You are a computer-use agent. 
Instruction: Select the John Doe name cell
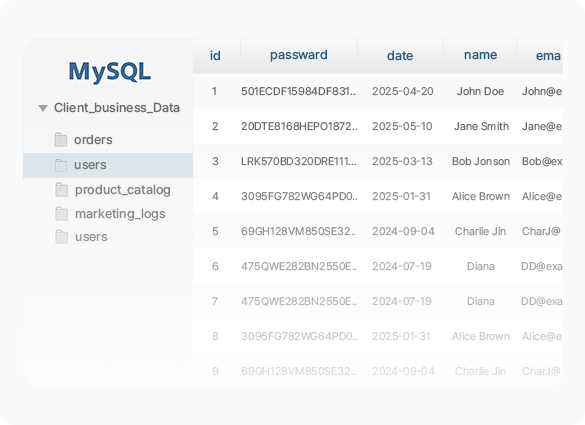pos(481,91)
